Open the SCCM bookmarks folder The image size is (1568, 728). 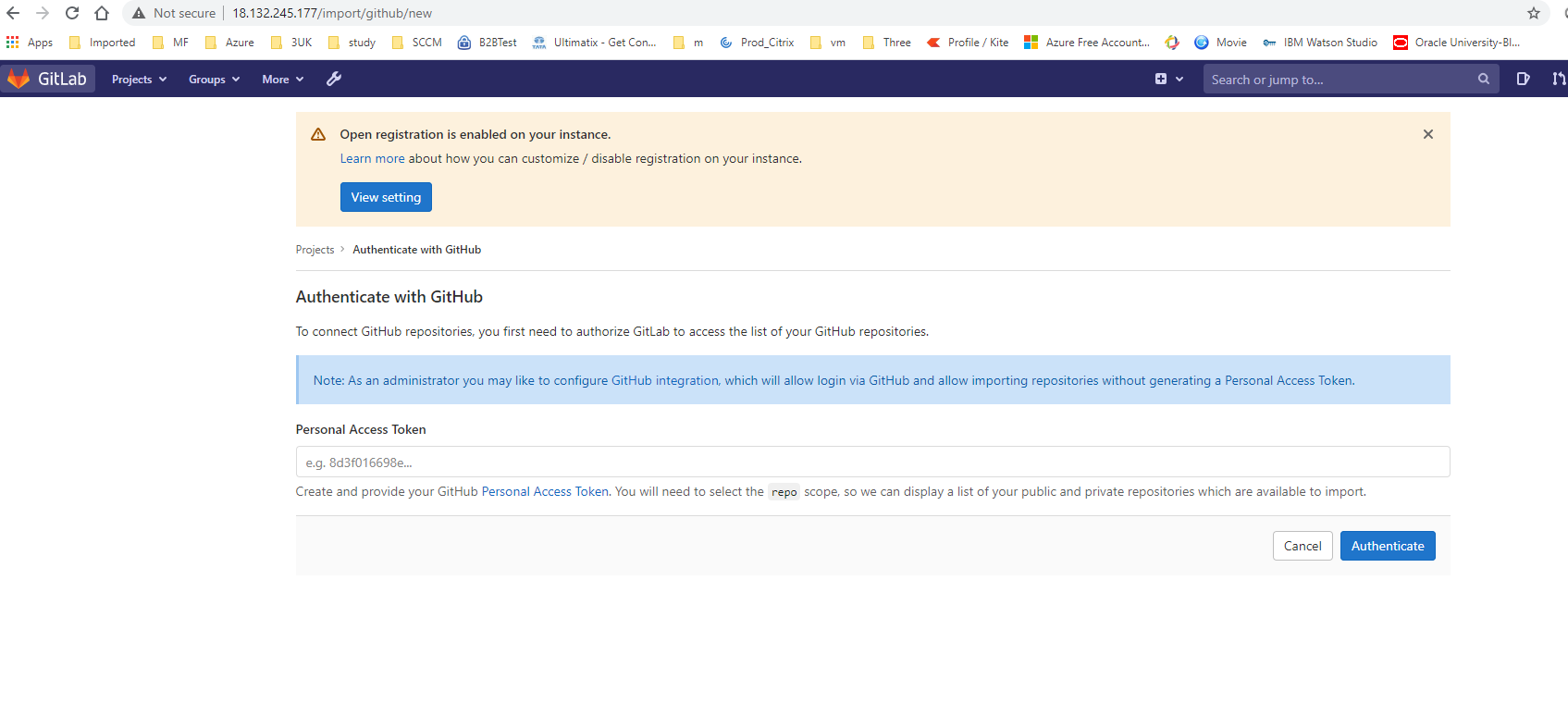click(417, 43)
